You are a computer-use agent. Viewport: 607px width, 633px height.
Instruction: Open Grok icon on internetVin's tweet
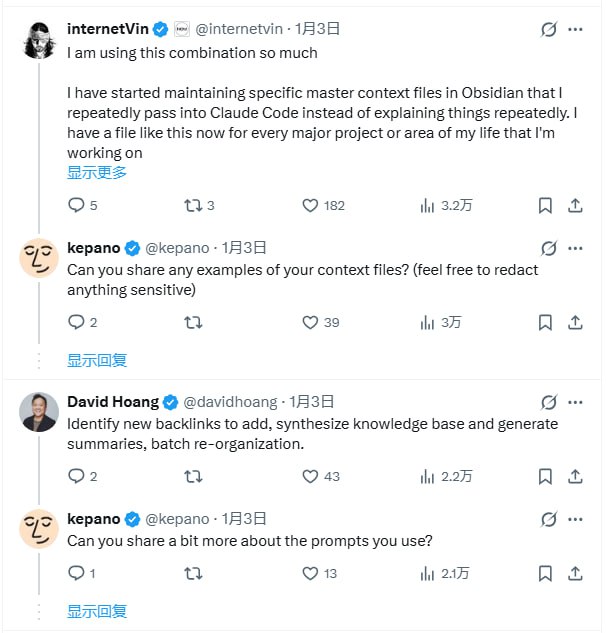(548, 29)
